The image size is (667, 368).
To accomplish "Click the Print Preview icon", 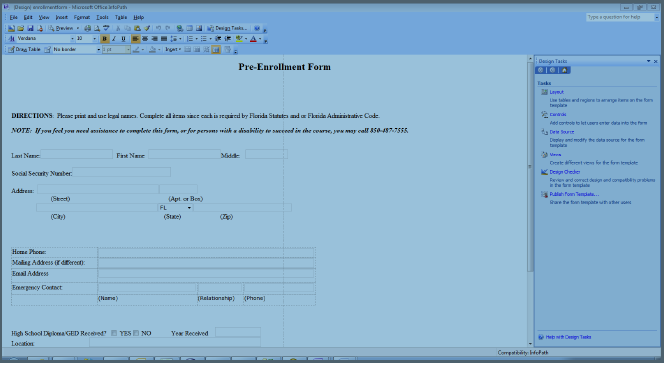I will pyautogui.click(x=97, y=29).
